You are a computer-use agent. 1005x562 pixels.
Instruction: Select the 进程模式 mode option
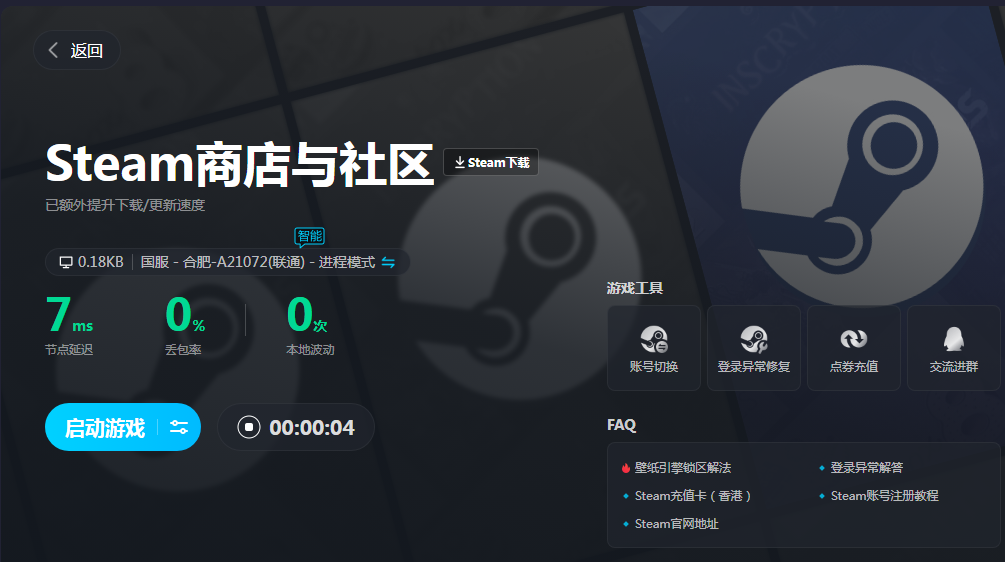point(347,262)
